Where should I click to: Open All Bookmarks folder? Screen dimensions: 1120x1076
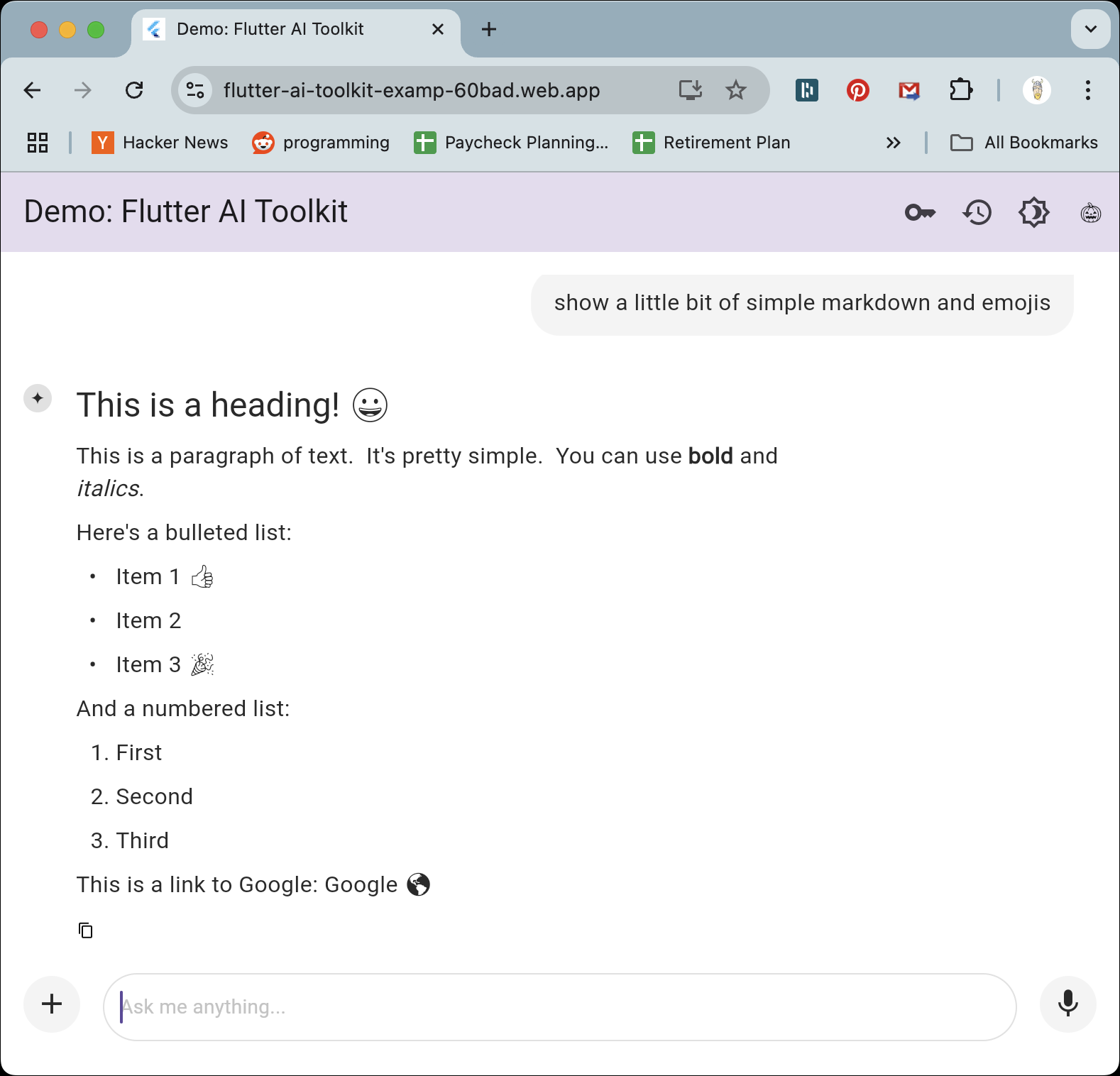point(1024,143)
